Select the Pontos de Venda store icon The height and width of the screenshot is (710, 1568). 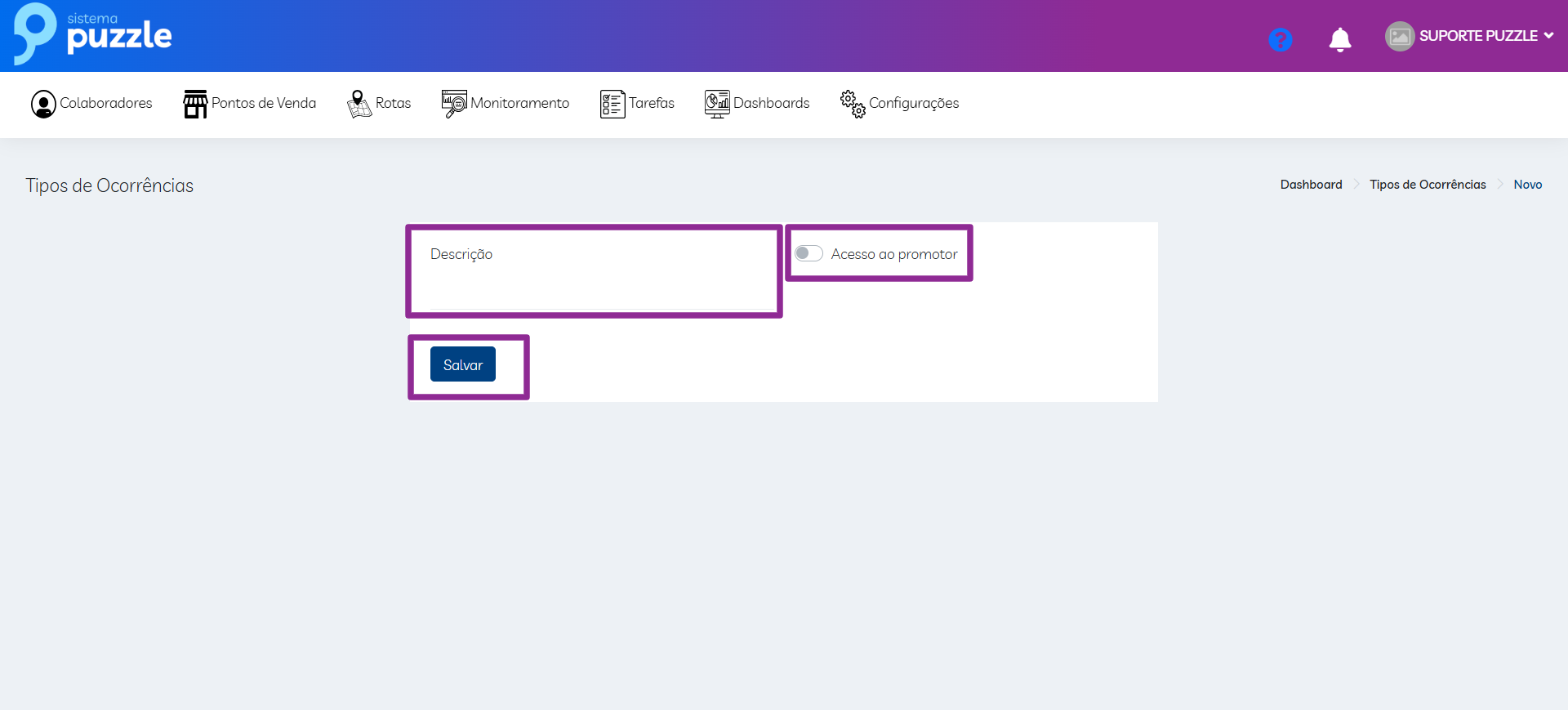195,104
